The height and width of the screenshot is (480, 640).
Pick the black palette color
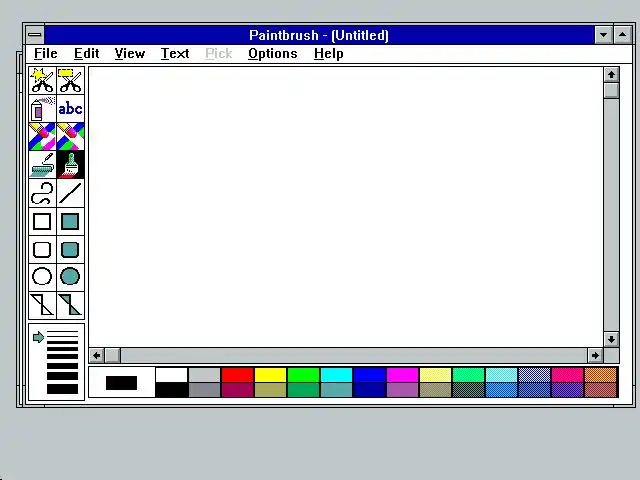tap(171, 390)
